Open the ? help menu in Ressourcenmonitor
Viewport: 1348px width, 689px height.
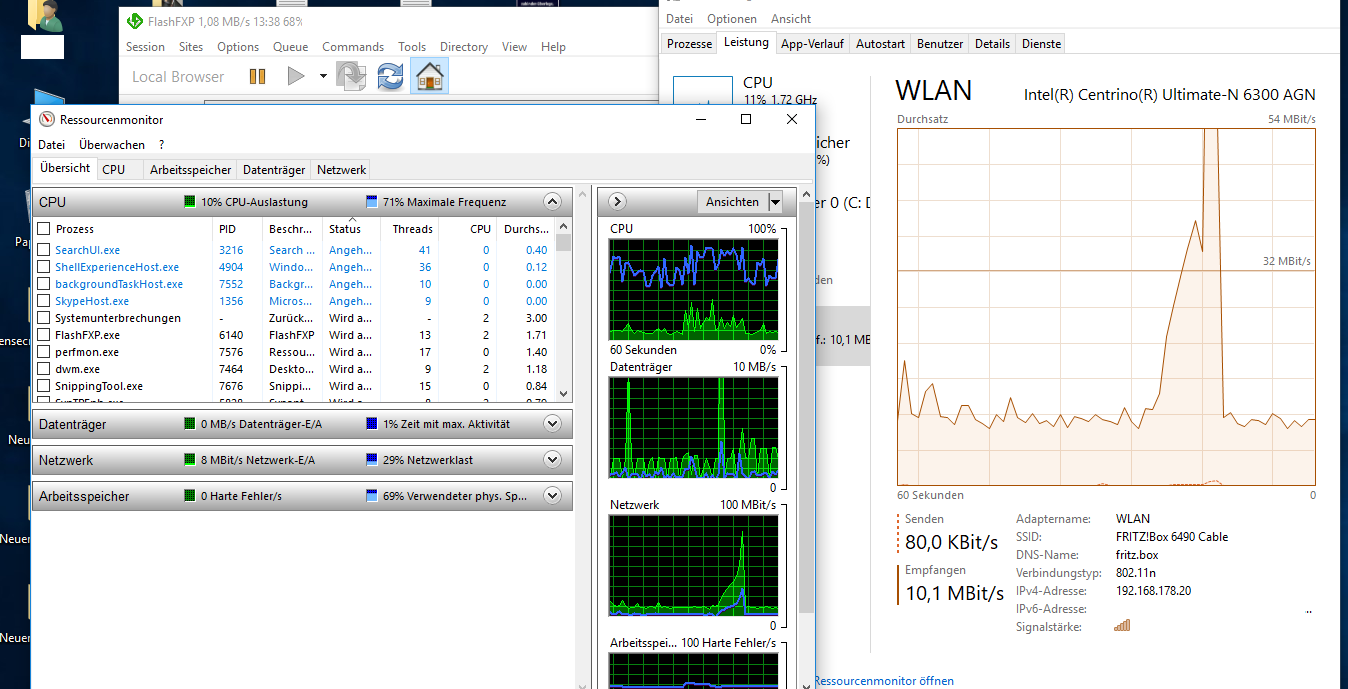coord(161,145)
